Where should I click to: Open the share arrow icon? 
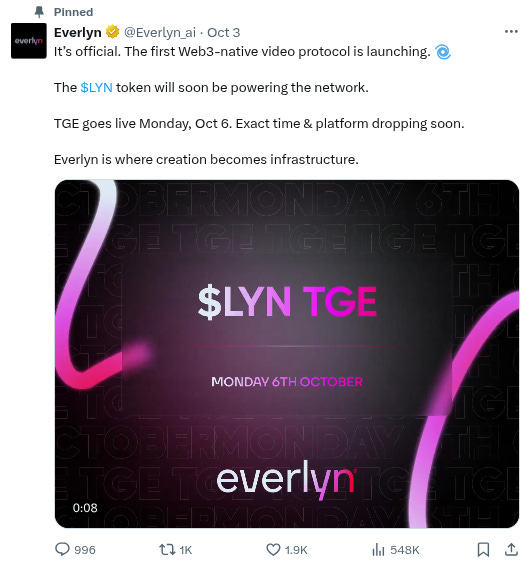point(512,549)
